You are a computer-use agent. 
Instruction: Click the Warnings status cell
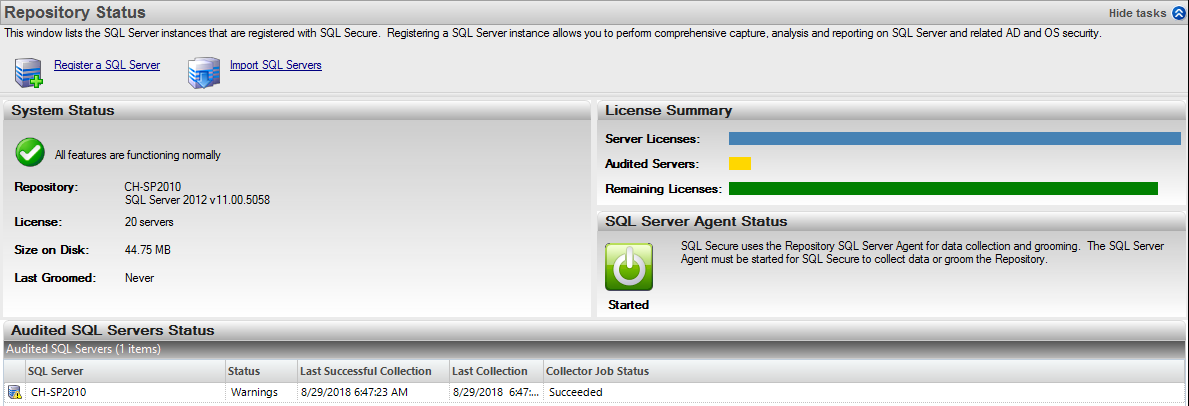tap(255, 392)
